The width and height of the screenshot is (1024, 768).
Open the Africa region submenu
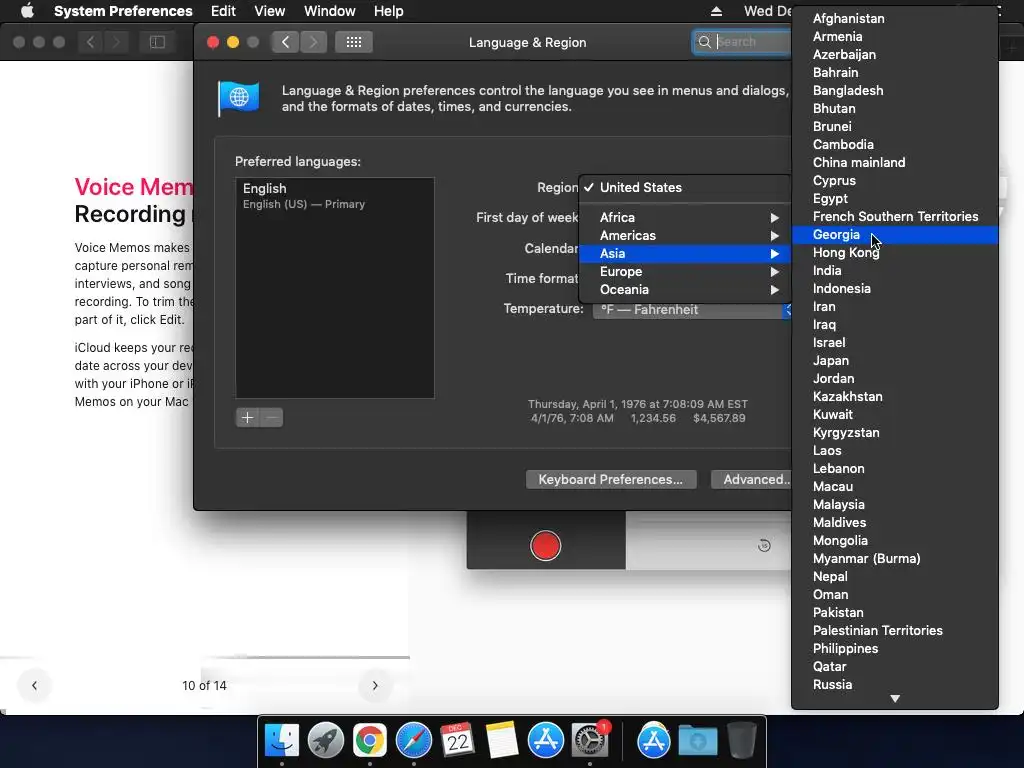coord(684,217)
